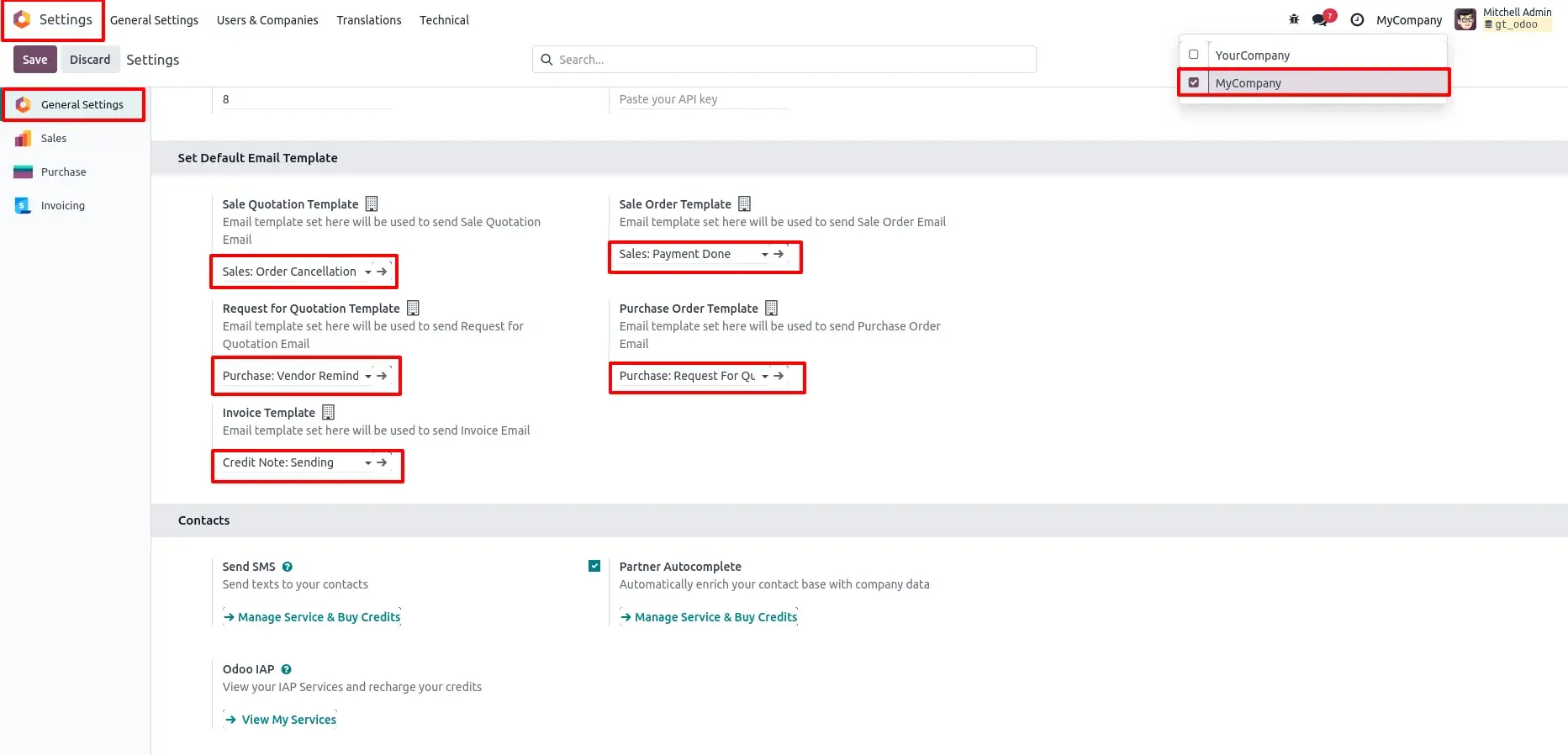The image size is (1568, 755).
Task: Click the Set Default Email Template heading
Action: (x=257, y=158)
